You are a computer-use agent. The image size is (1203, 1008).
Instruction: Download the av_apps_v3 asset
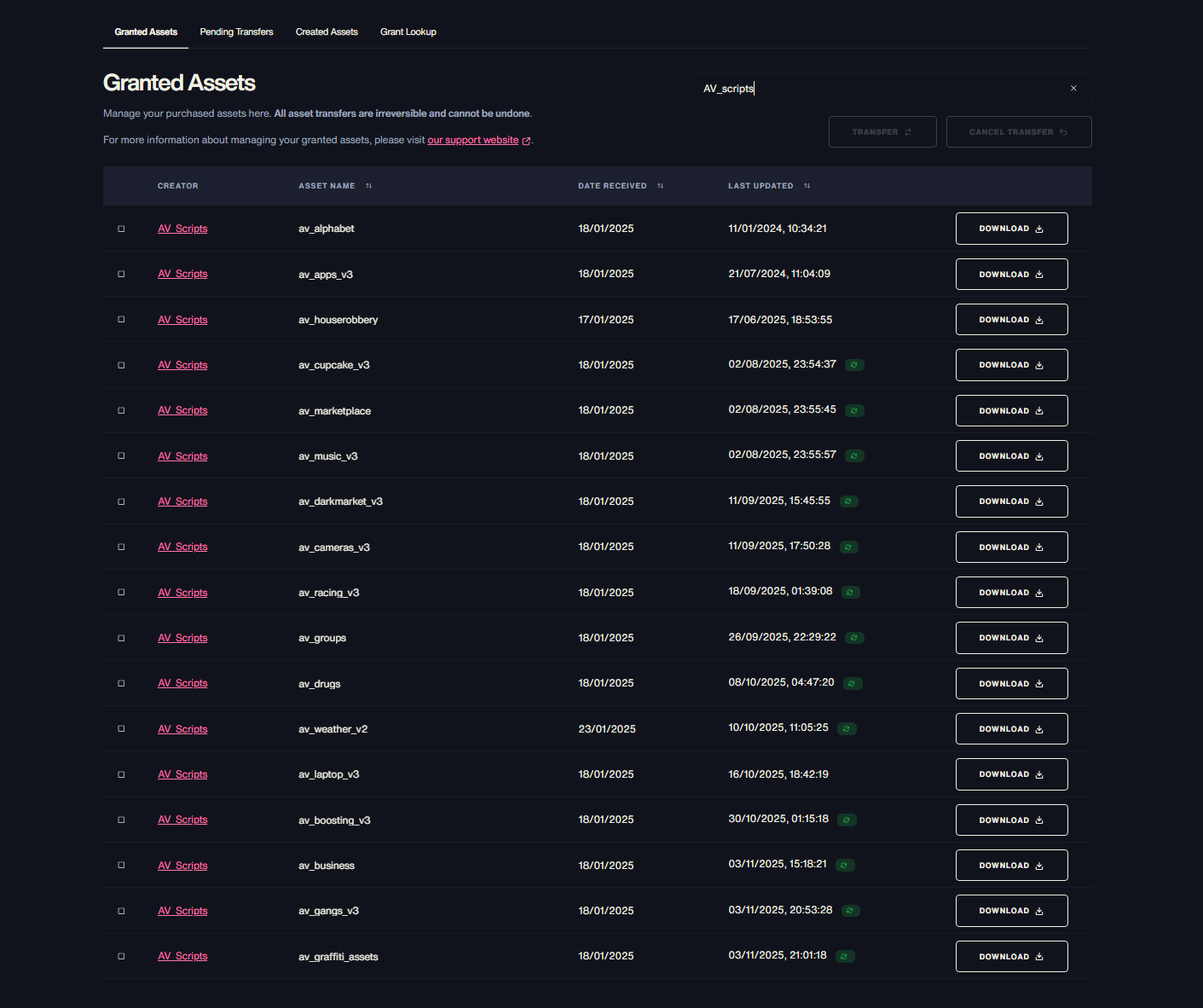(x=1011, y=275)
